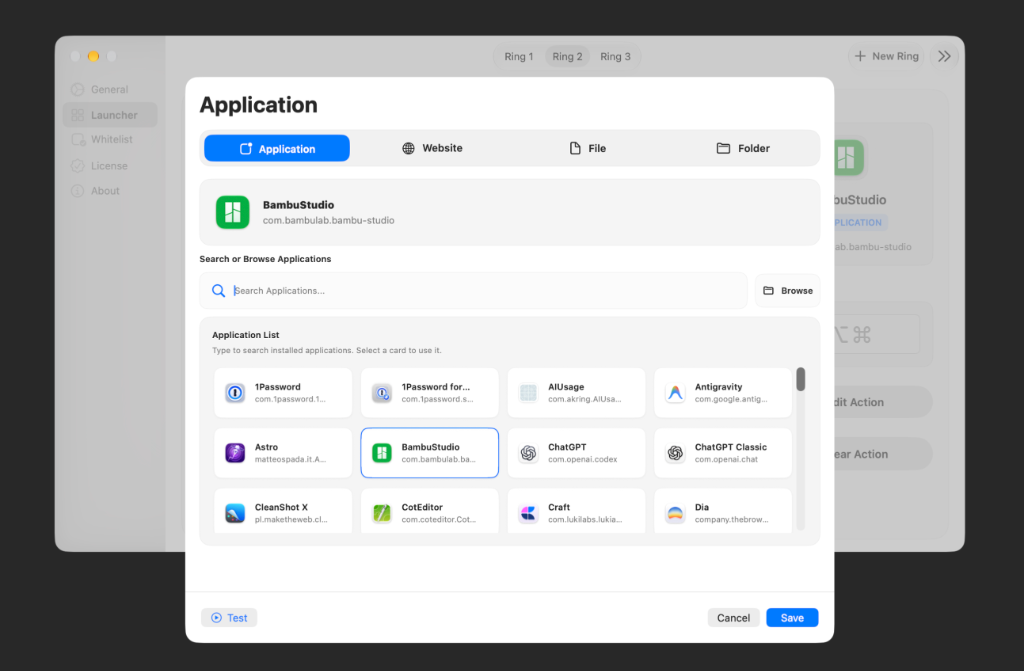The height and width of the screenshot is (671, 1024).
Task: Open Launcher in the sidebar
Action: (x=110, y=115)
